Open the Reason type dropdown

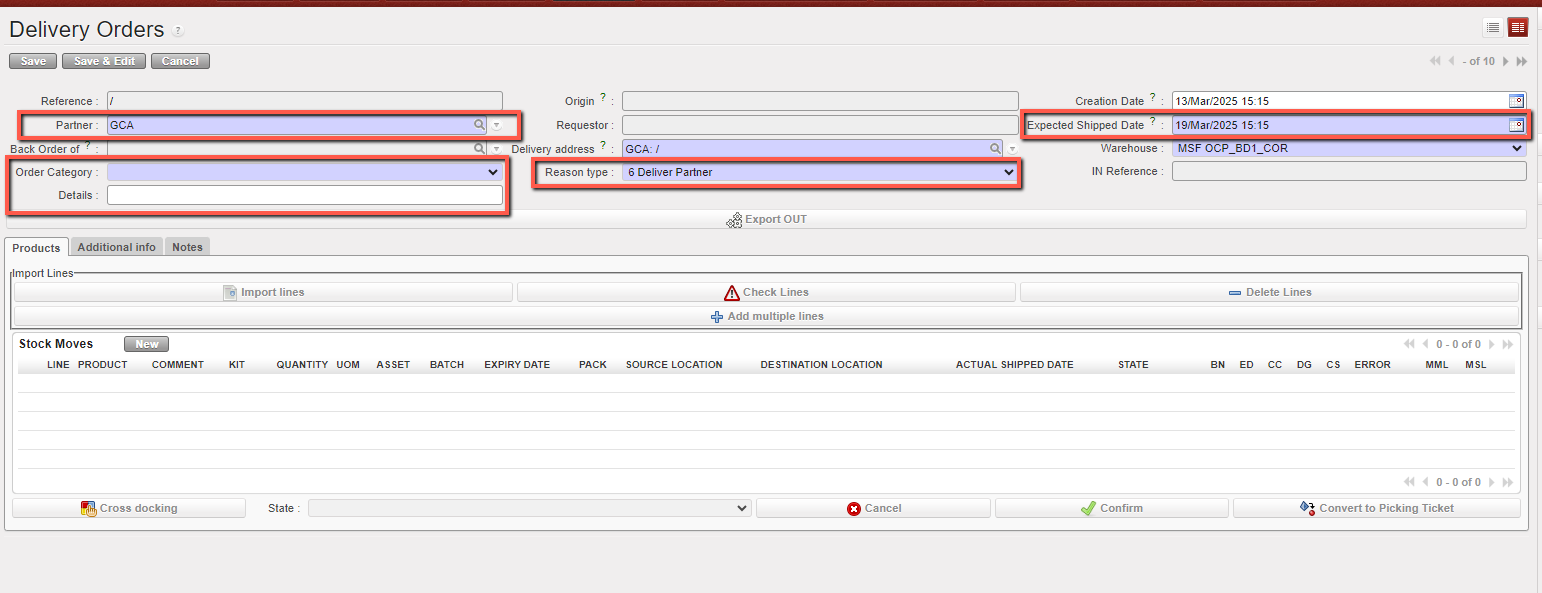tap(1008, 172)
